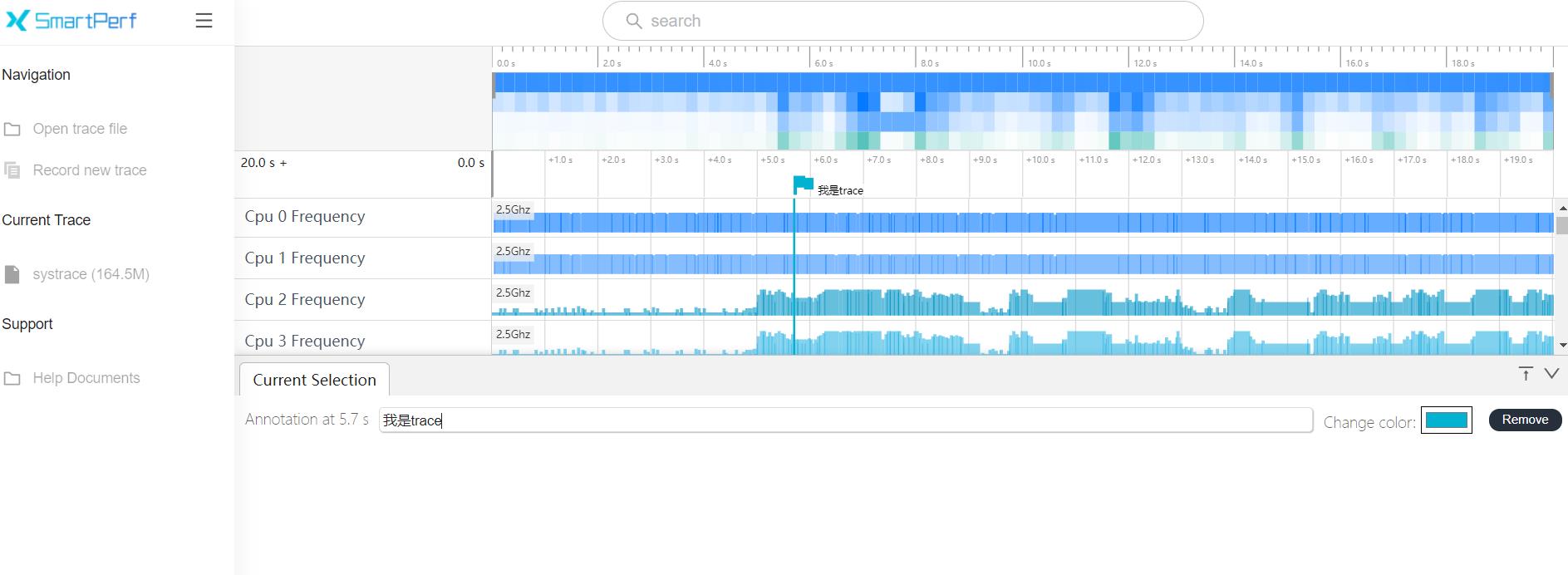Viewport: 1568px width, 575px height.
Task: Click the magnifier icon in search bar
Action: [x=634, y=21]
